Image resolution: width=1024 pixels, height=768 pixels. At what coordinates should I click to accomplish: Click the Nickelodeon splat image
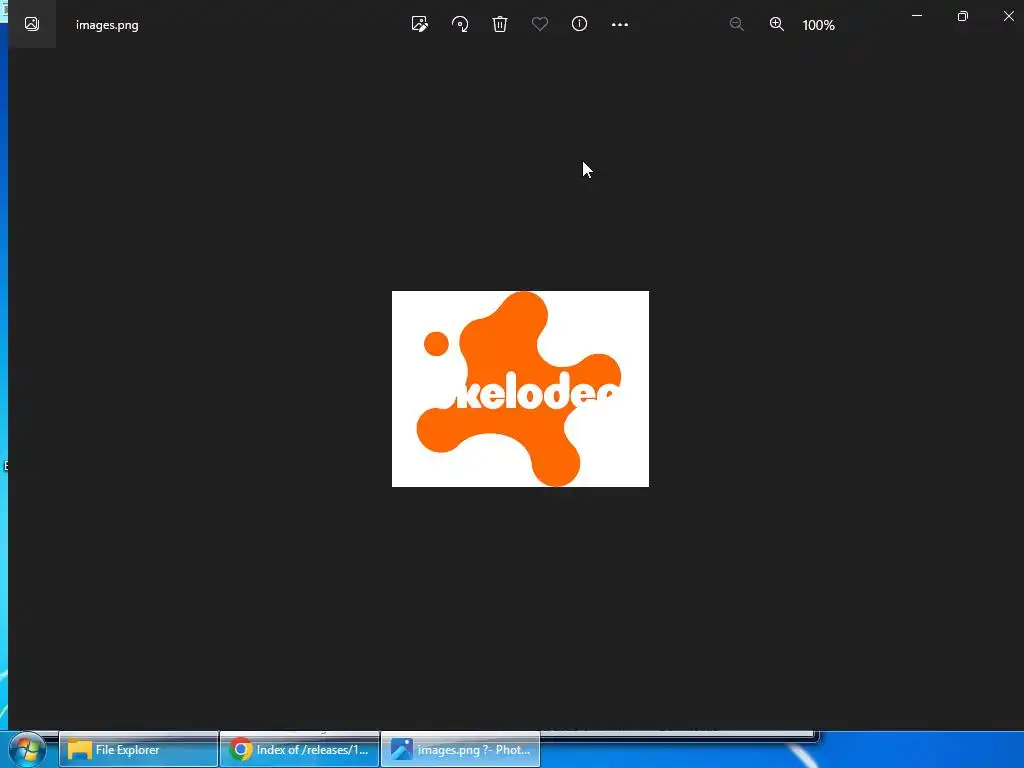point(520,389)
